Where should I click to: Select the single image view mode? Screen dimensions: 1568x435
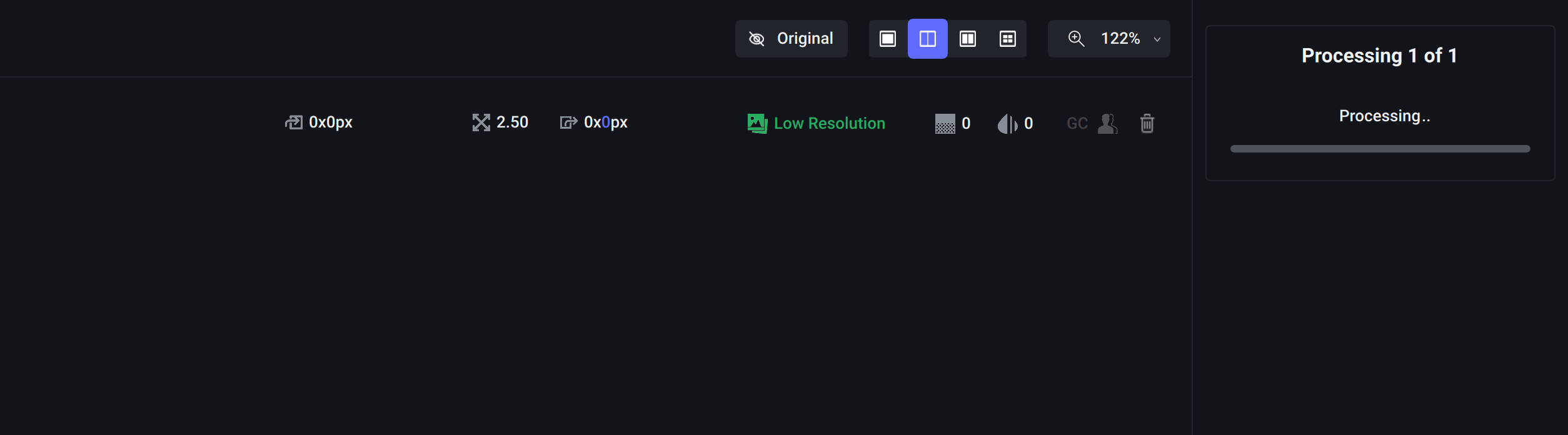pyautogui.click(x=888, y=39)
